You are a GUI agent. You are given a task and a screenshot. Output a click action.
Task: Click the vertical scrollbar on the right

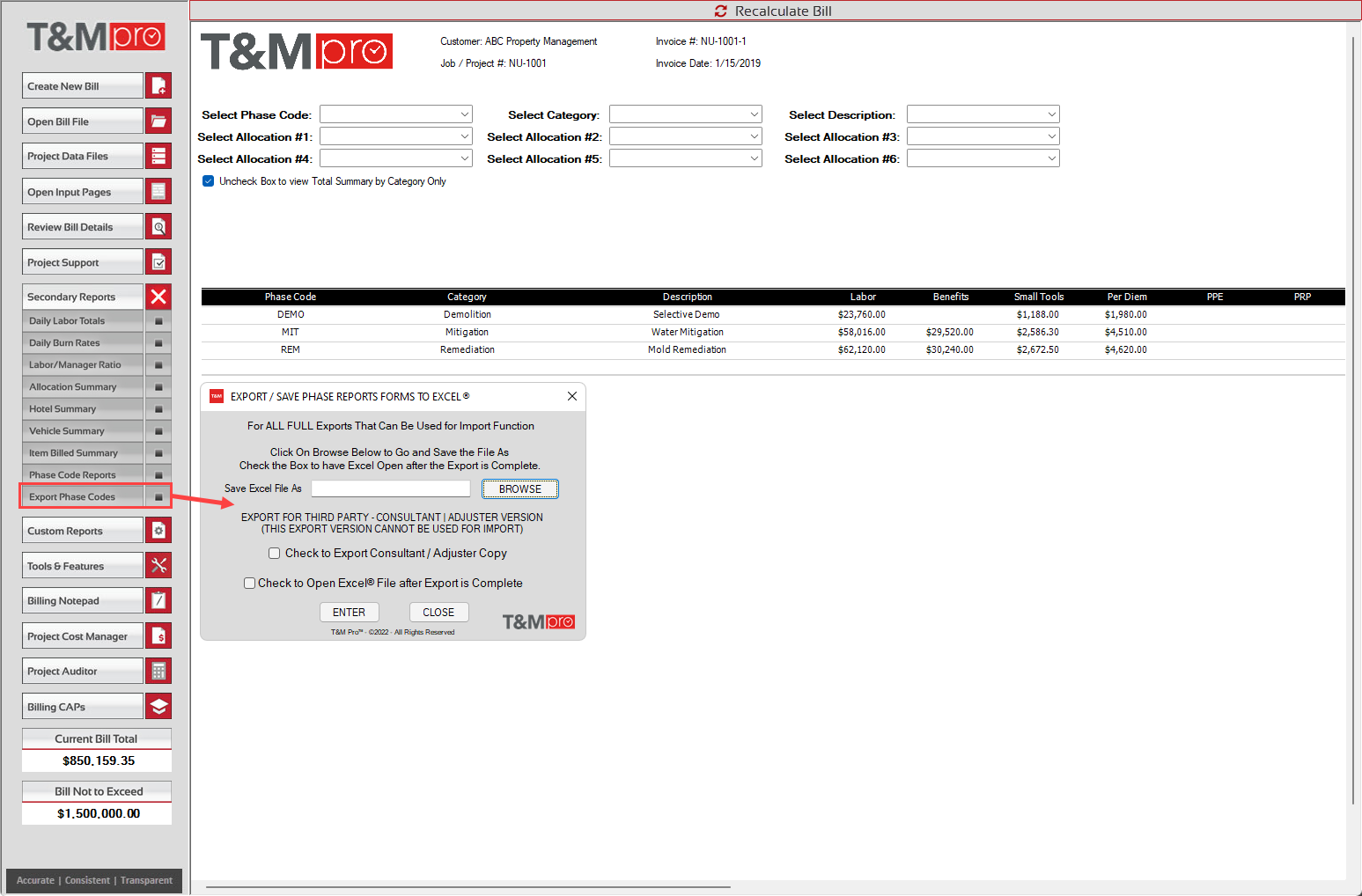coord(1354,422)
